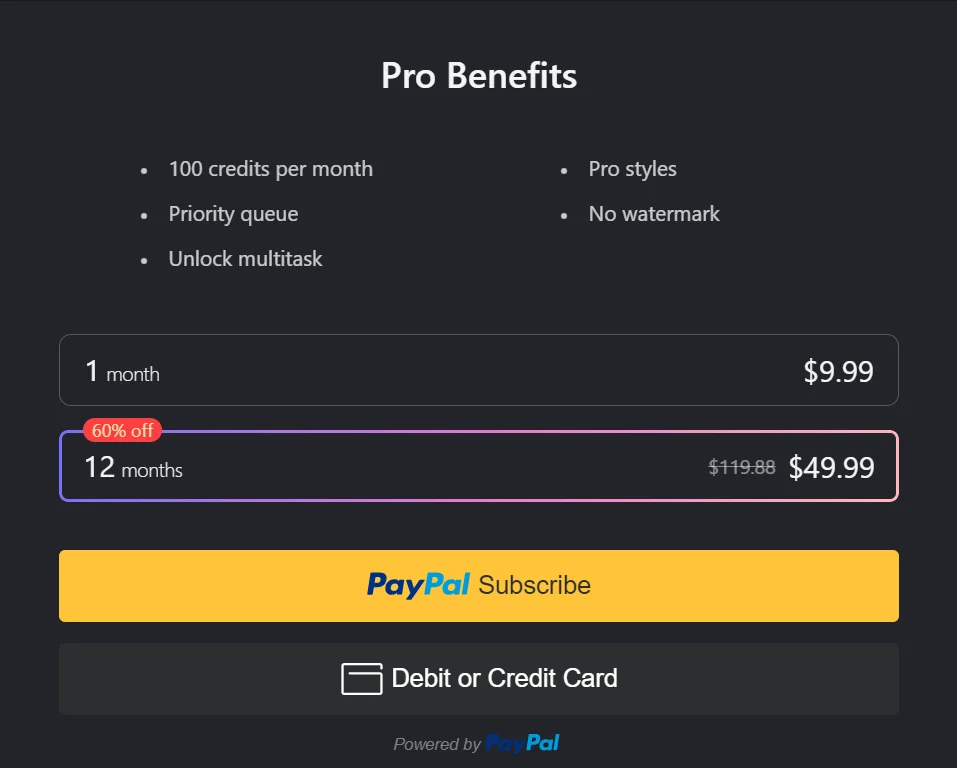
Task: Click the Priority queue benefit
Action: tap(233, 214)
